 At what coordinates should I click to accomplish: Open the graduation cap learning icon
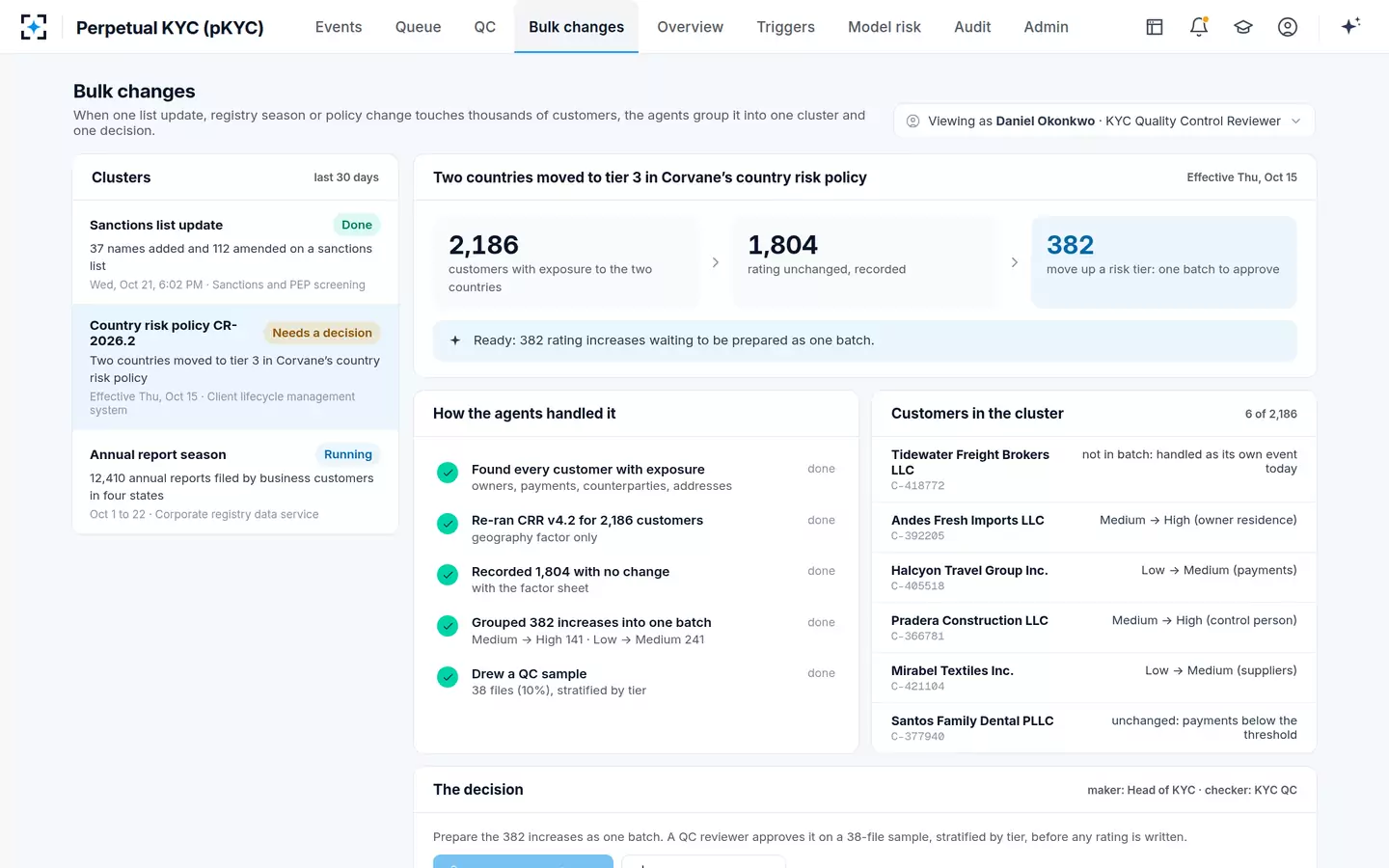pos(1243,27)
